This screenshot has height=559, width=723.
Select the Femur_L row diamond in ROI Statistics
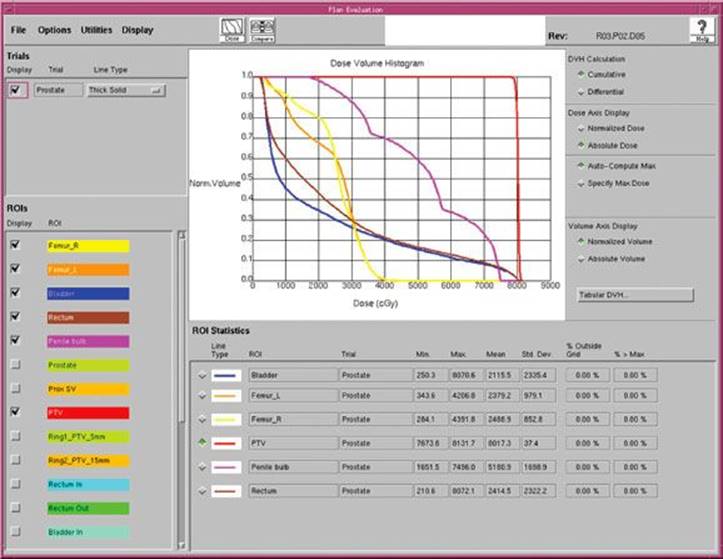[202, 396]
